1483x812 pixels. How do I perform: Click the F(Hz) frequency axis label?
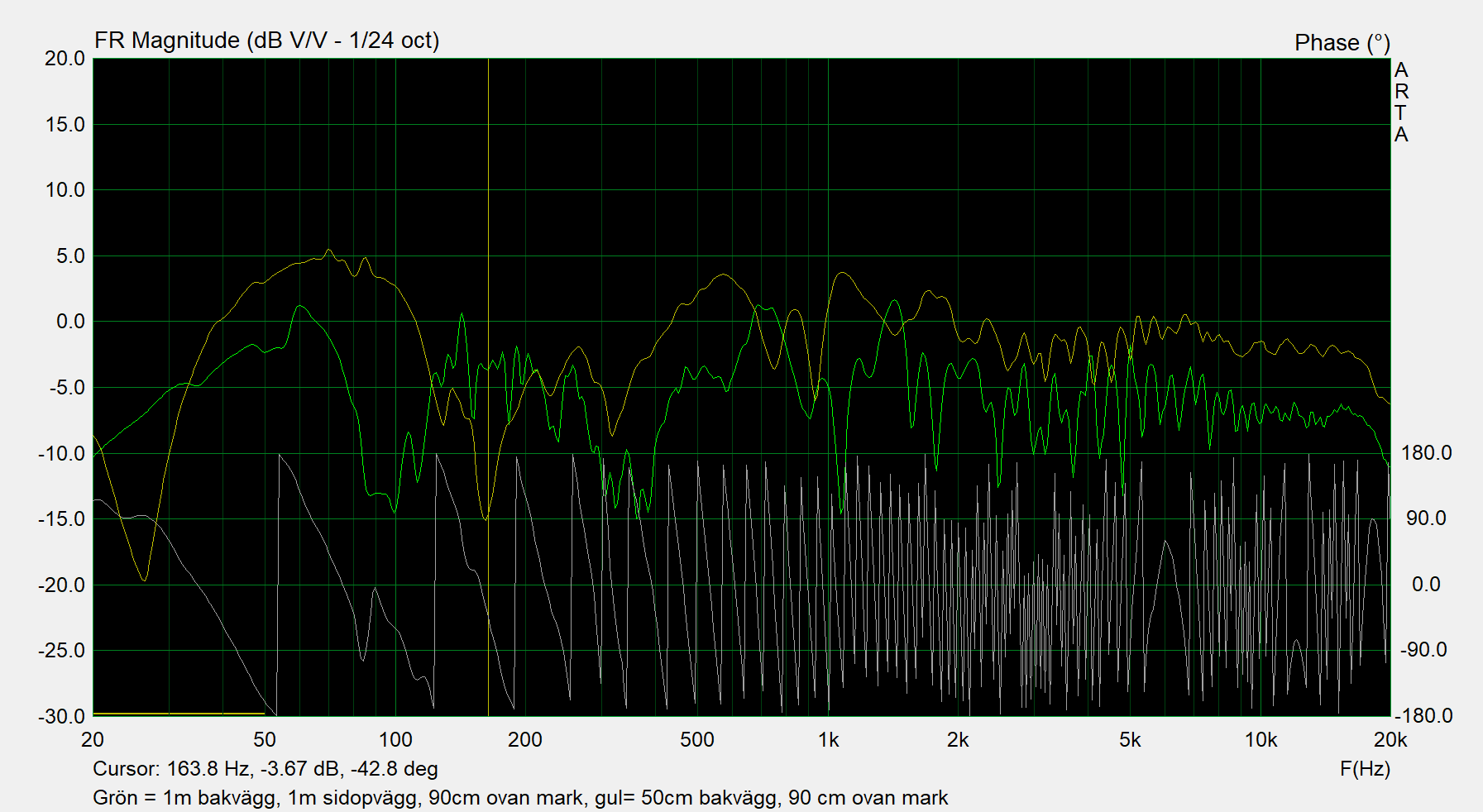(x=1364, y=769)
